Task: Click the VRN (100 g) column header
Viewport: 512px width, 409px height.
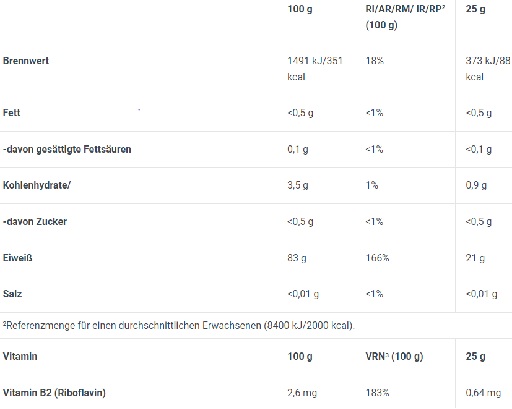Action: click(x=394, y=356)
